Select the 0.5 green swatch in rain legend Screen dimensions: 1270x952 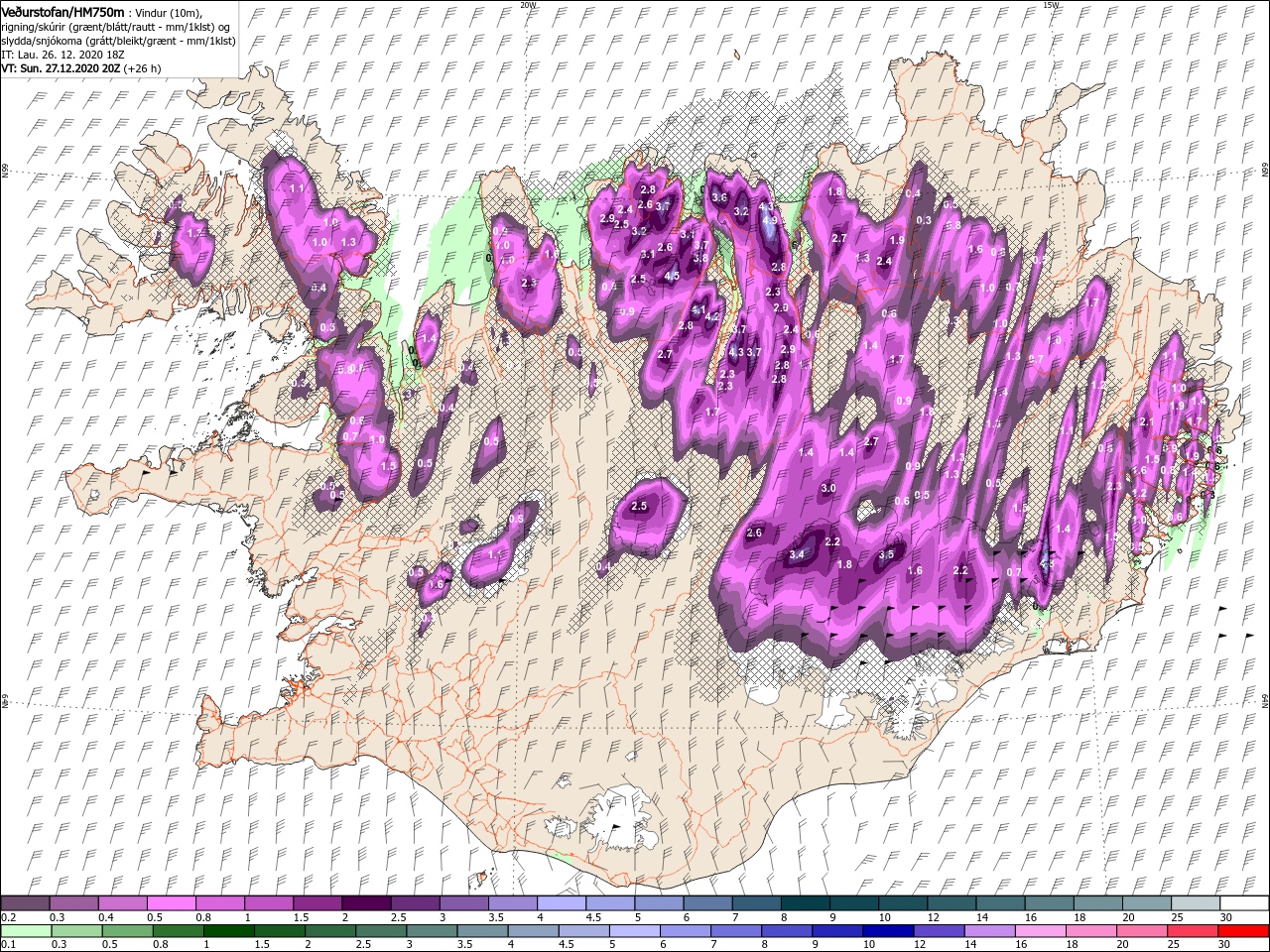[127, 931]
